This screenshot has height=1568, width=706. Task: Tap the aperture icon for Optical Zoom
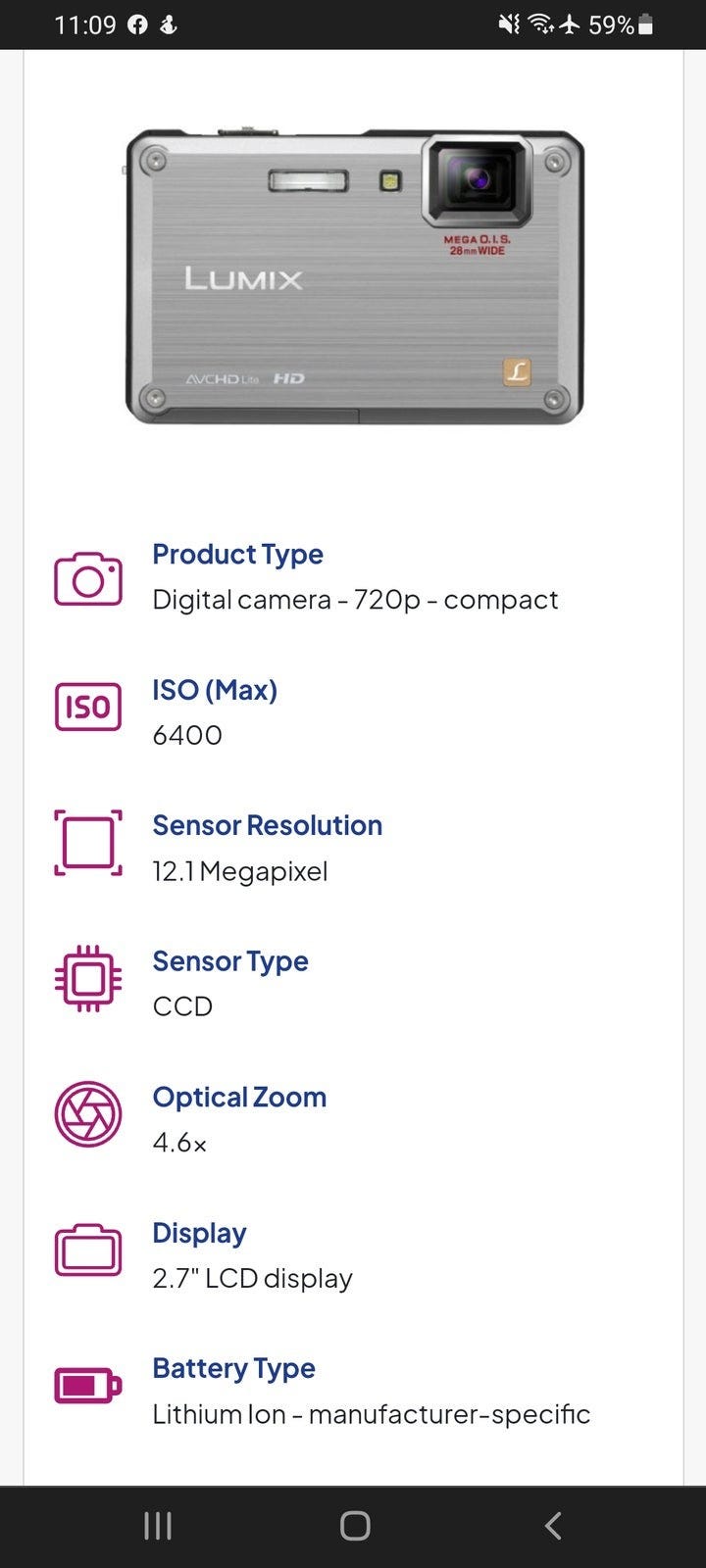point(88,1114)
